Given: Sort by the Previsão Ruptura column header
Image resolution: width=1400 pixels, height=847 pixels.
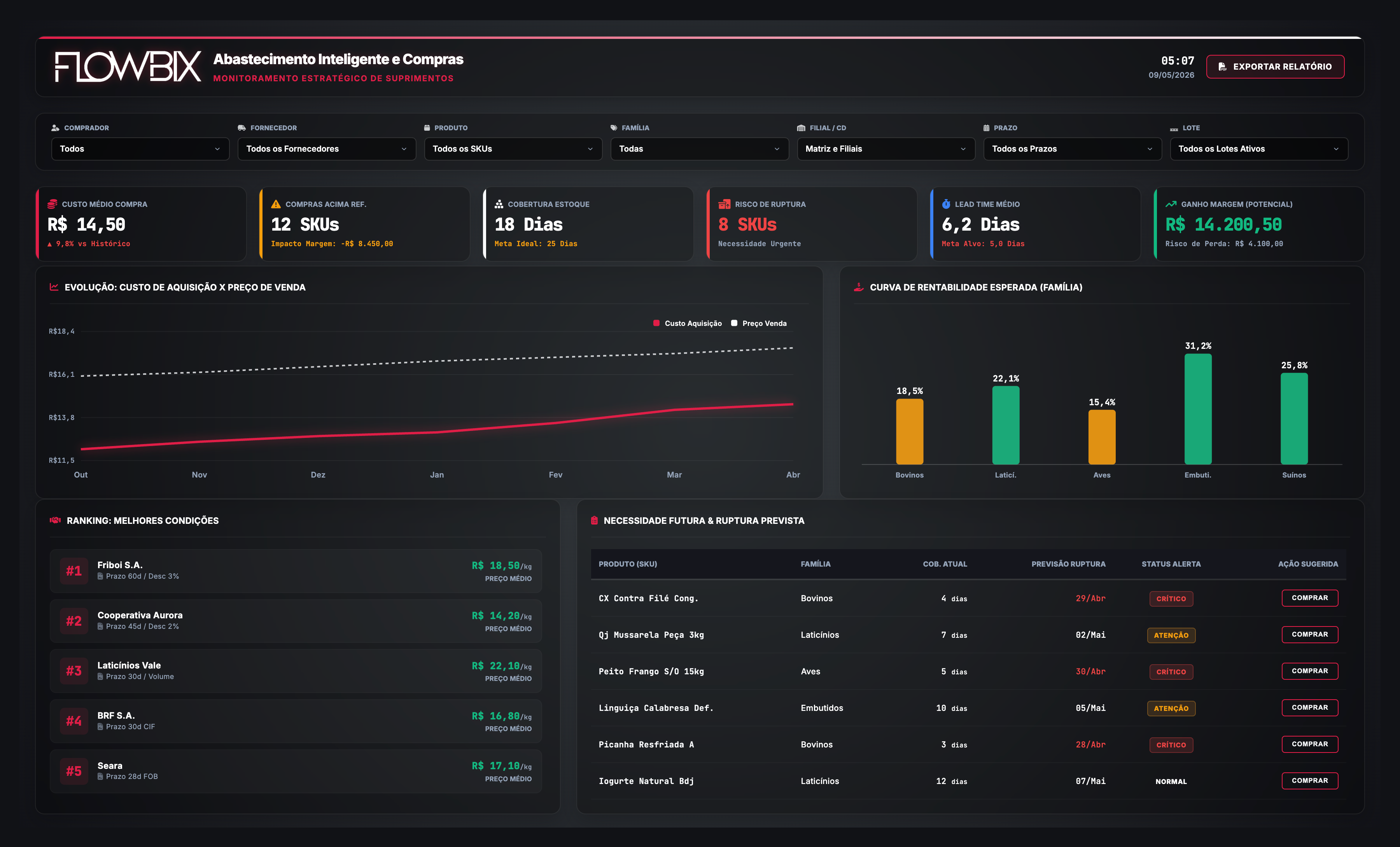Looking at the screenshot, I should [x=1068, y=564].
